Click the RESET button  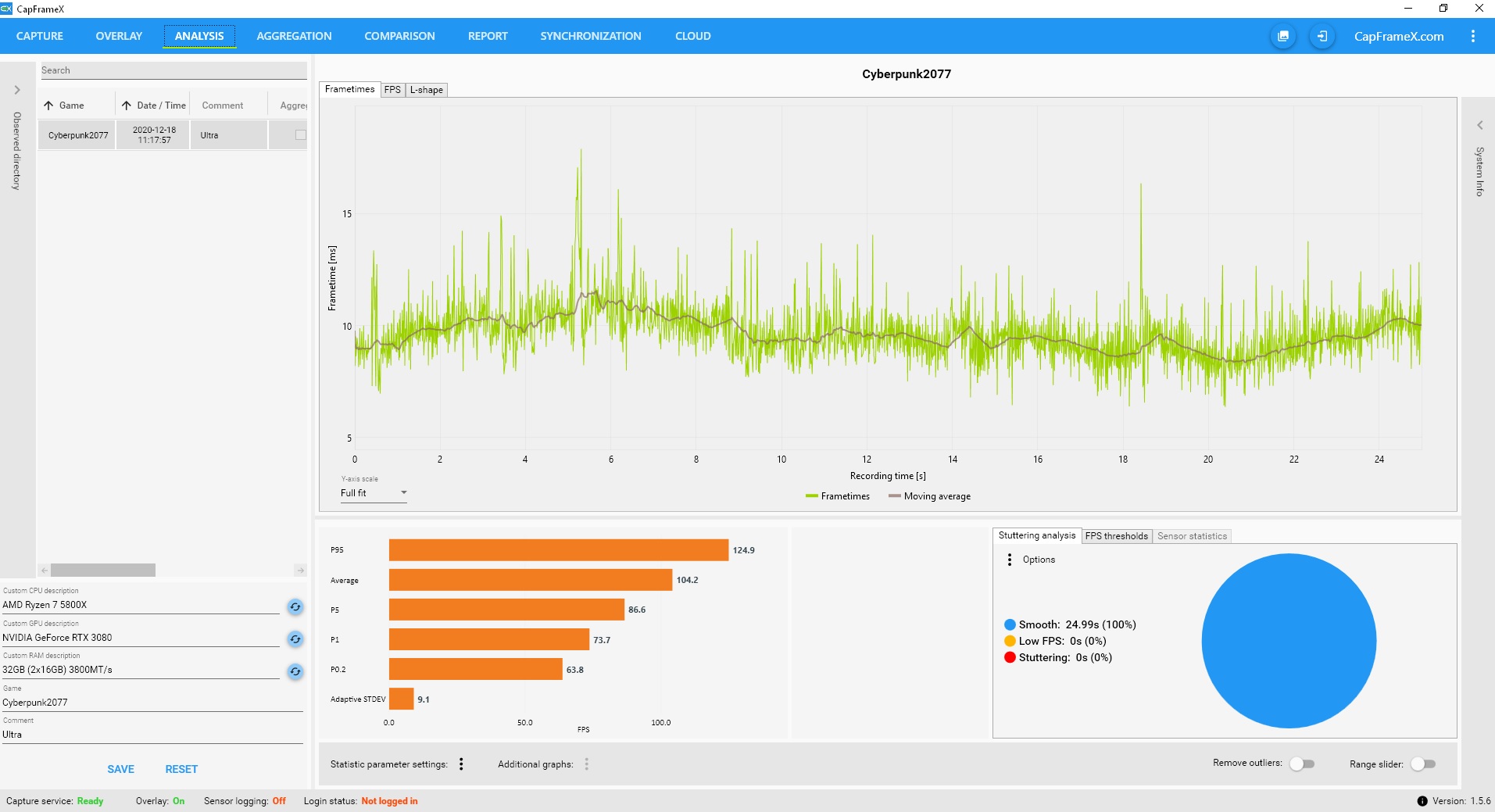coord(181,769)
